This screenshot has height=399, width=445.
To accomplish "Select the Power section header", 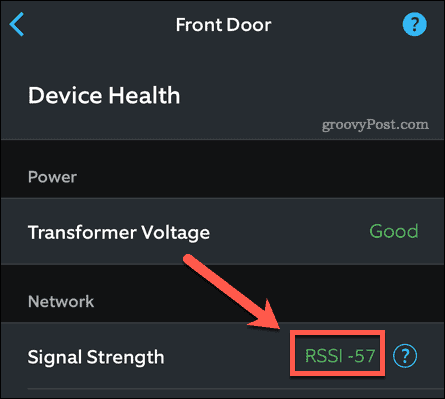I will pos(52,177).
